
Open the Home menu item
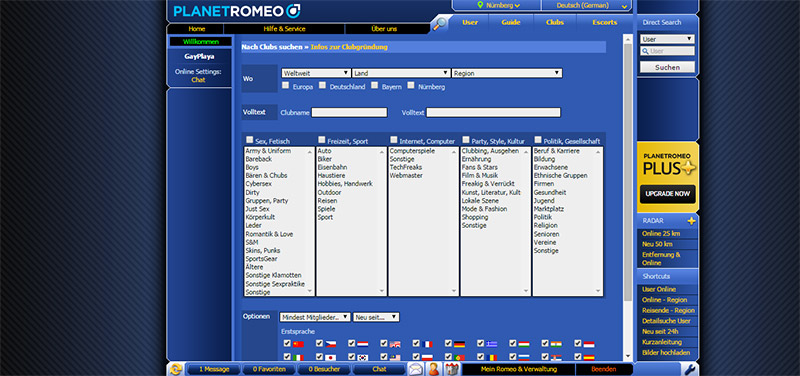196,29
